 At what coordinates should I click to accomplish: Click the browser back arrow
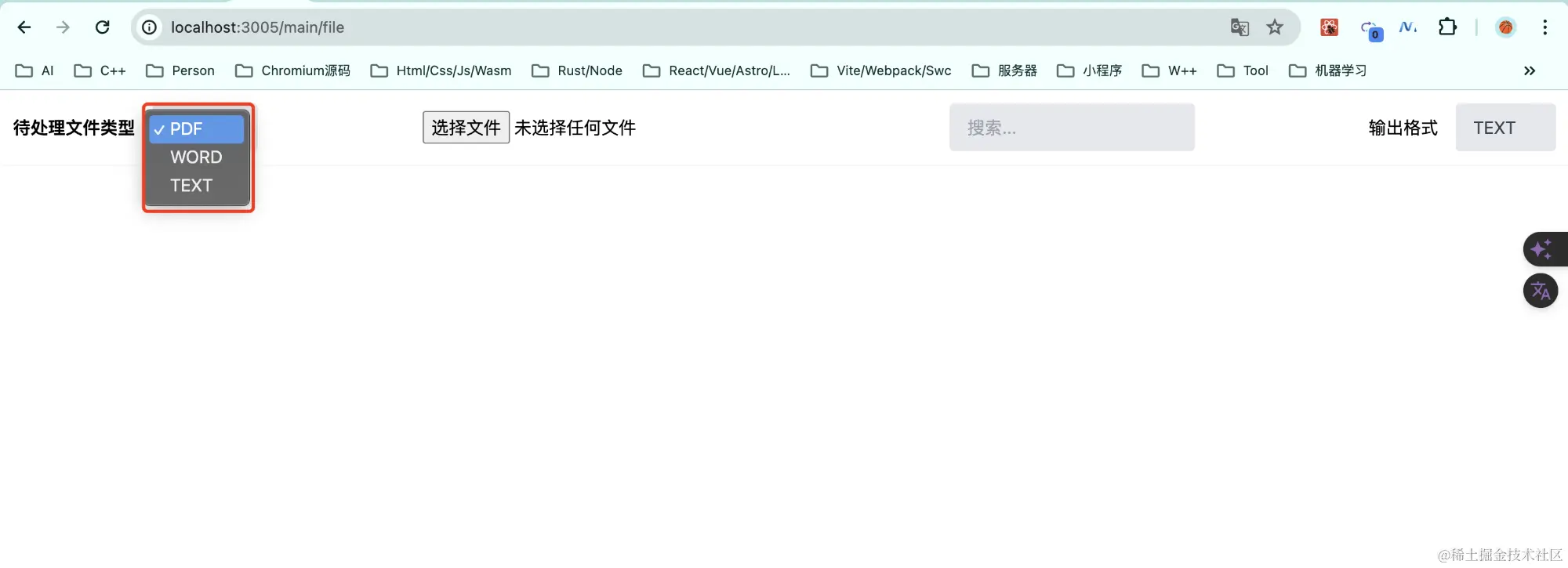click(24, 27)
